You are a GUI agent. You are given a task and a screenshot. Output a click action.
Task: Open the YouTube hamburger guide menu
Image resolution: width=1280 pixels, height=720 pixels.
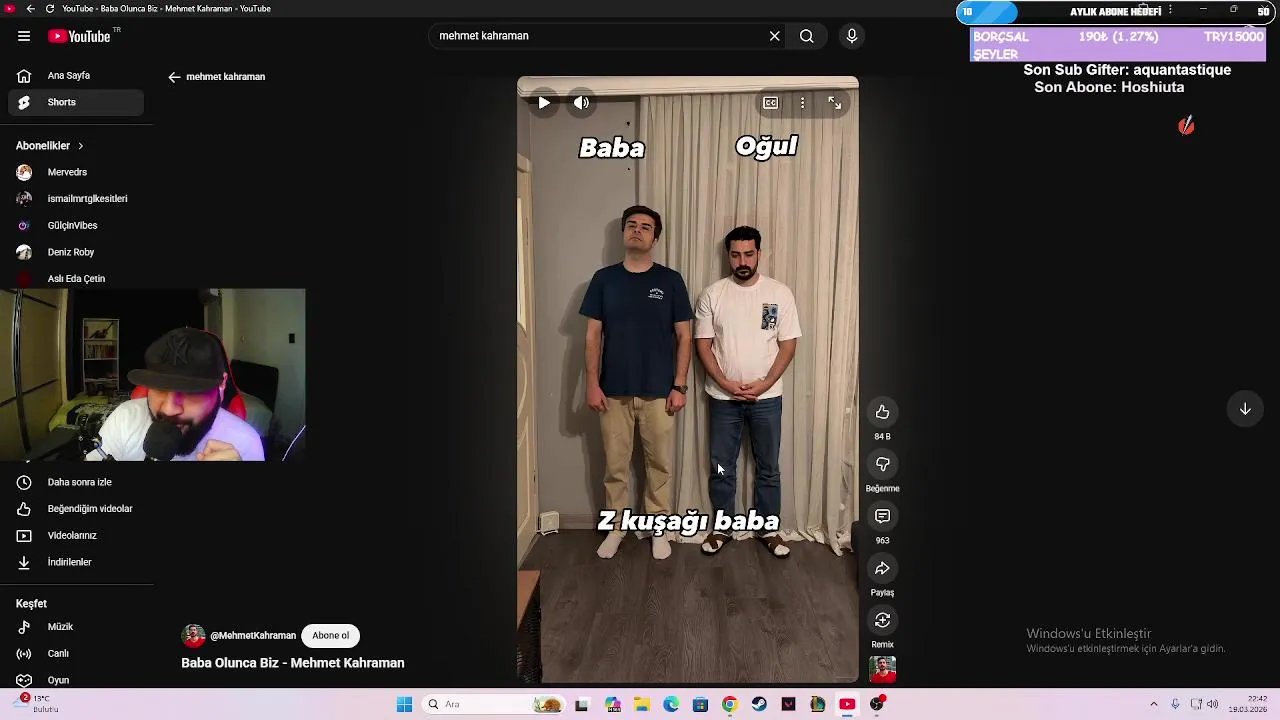click(24, 36)
